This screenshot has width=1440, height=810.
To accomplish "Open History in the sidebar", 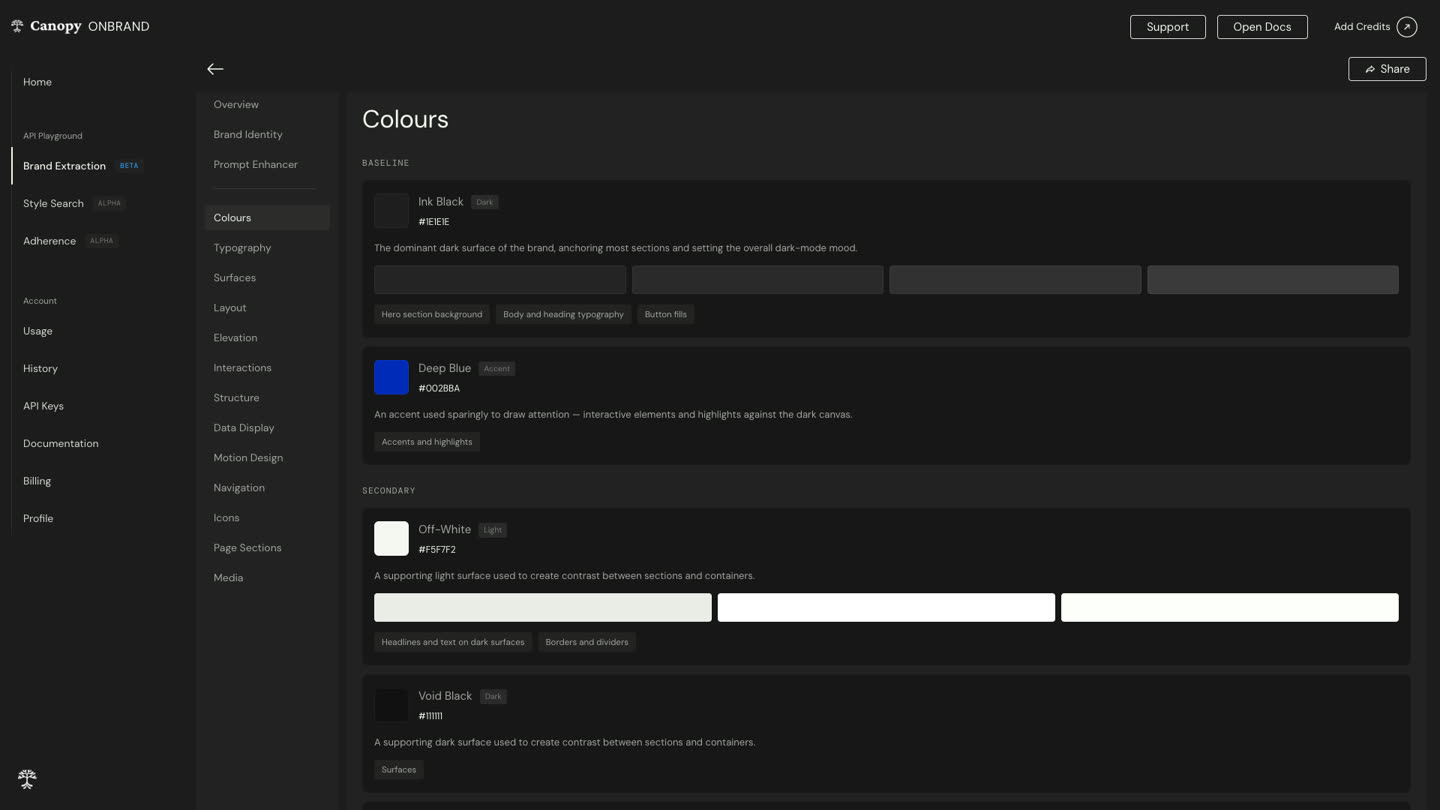I will (x=40, y=369).
